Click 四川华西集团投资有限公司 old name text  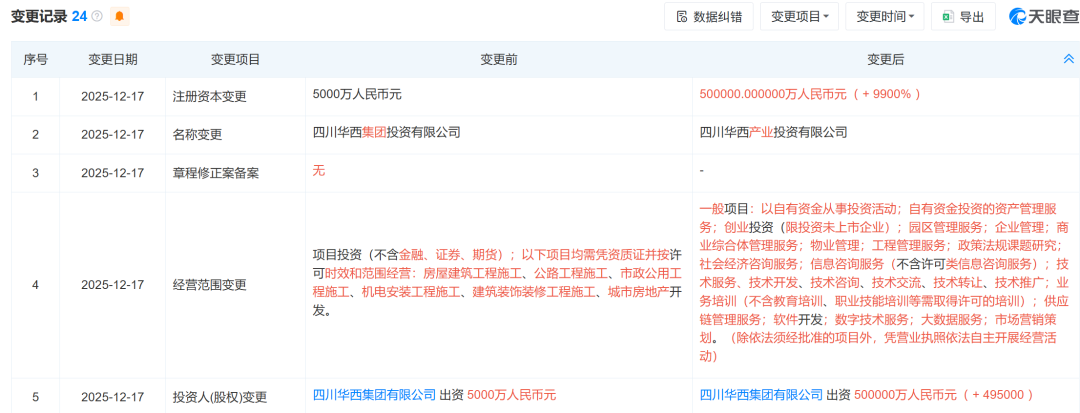coord(386,133)
